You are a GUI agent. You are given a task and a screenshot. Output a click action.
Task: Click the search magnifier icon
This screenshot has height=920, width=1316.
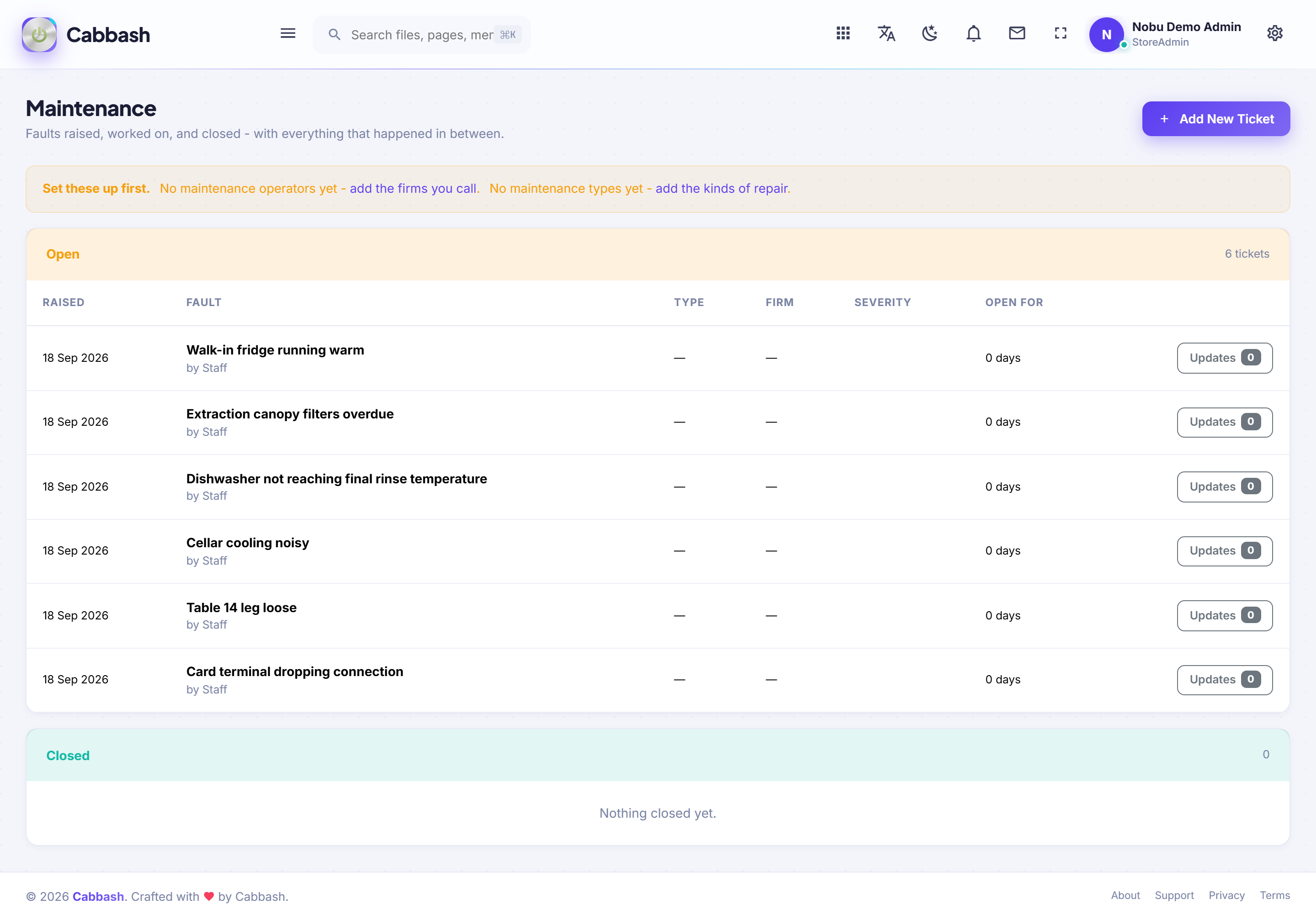334,34
